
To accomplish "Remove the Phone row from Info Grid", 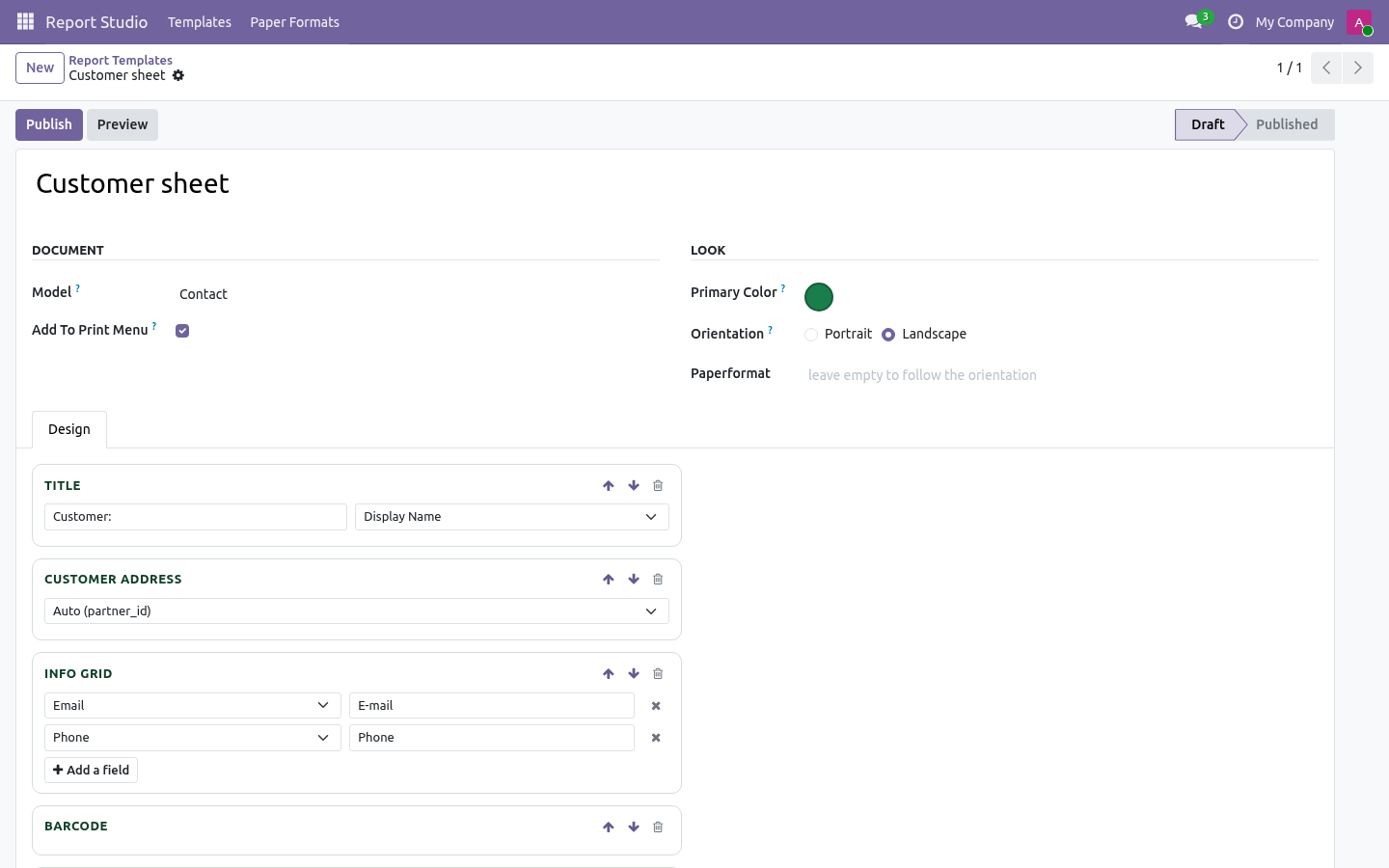I will 656,738.
